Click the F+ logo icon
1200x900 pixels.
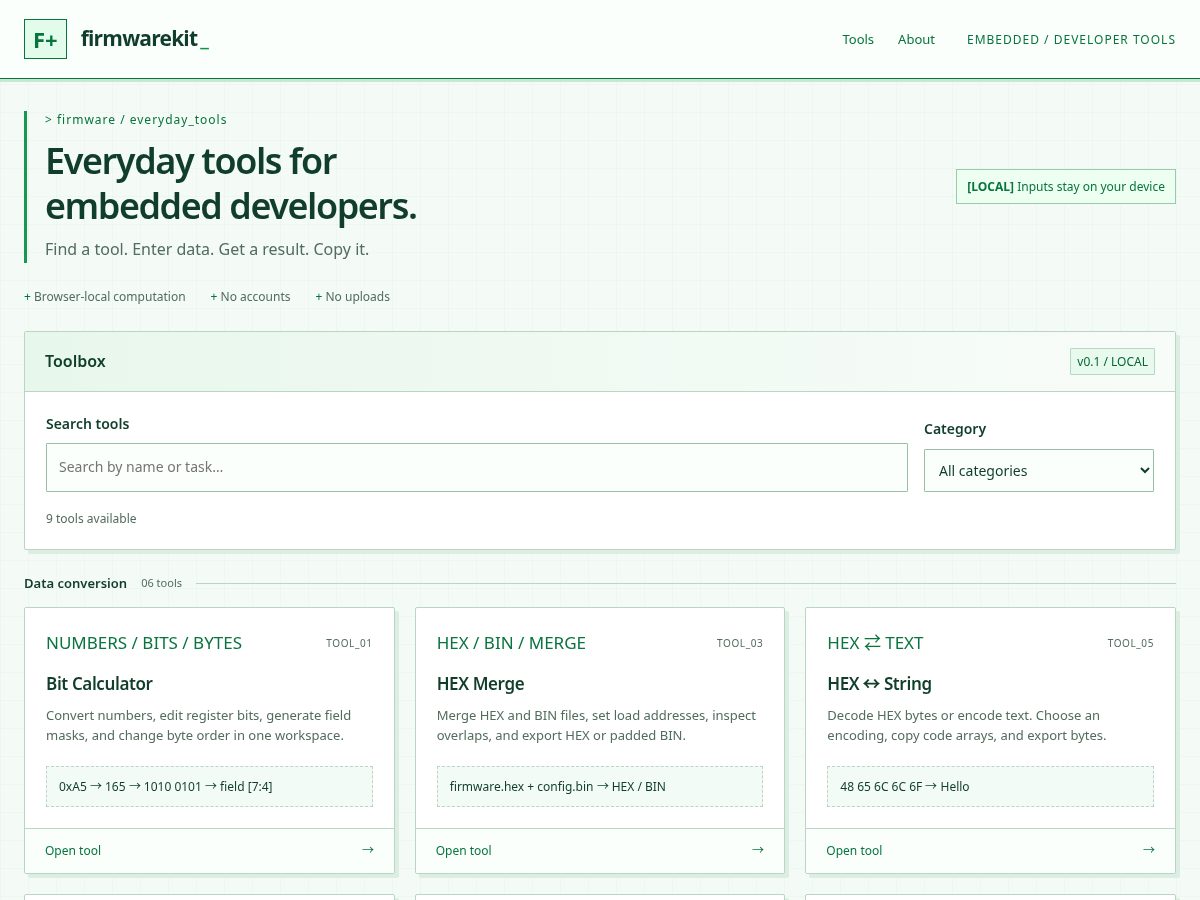[45, 39]
